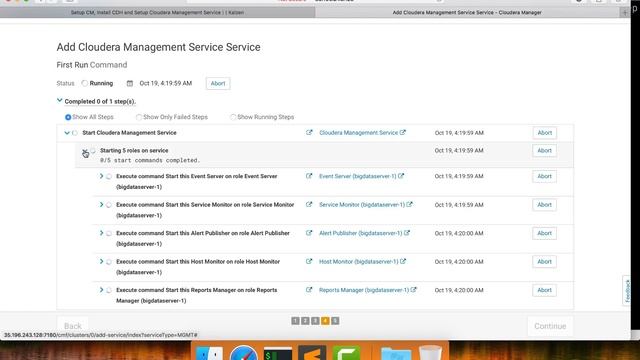Abort the Alert Publisher start command
Viewport: 640px width, 360px height.
coord(544,233)
